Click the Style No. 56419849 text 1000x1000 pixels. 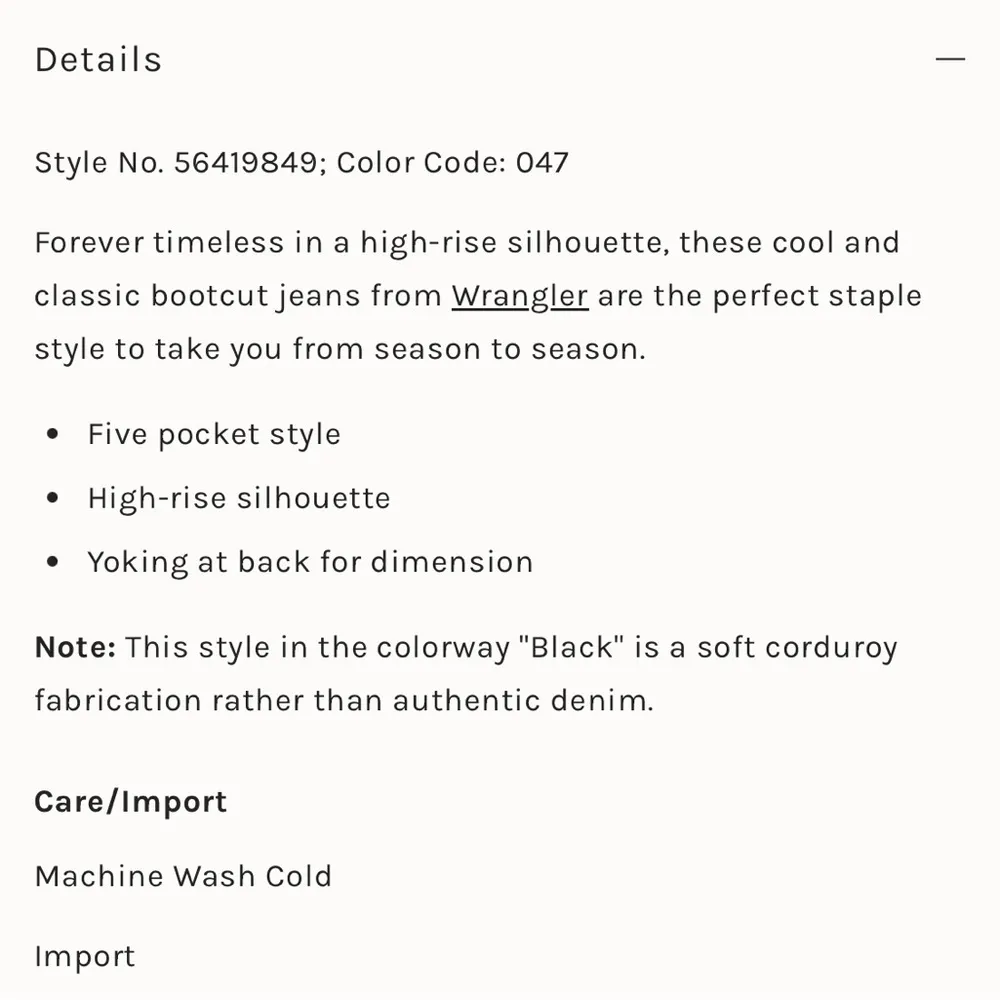pyautogui.click(x=175, y=162)
